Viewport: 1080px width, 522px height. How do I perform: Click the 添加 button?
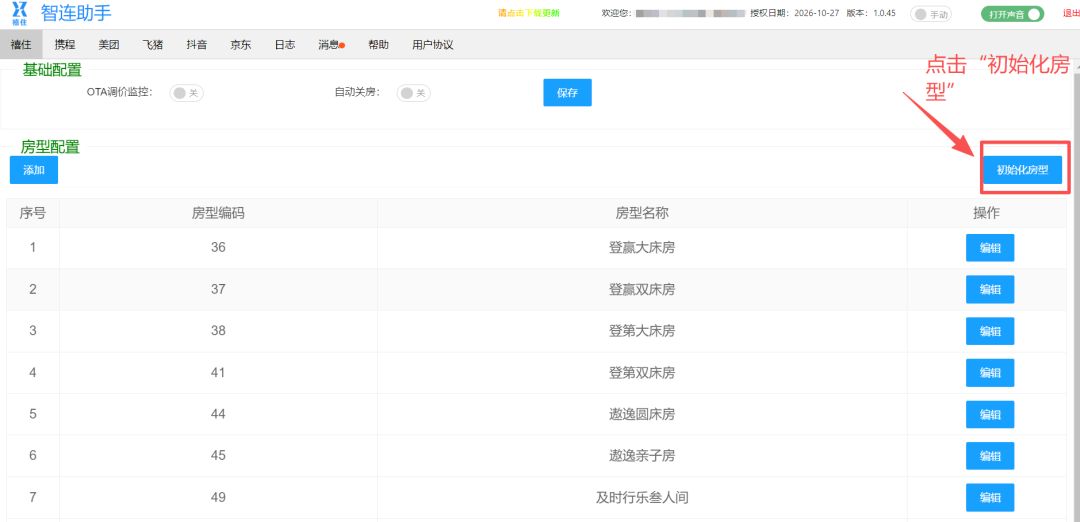(34, 170)
